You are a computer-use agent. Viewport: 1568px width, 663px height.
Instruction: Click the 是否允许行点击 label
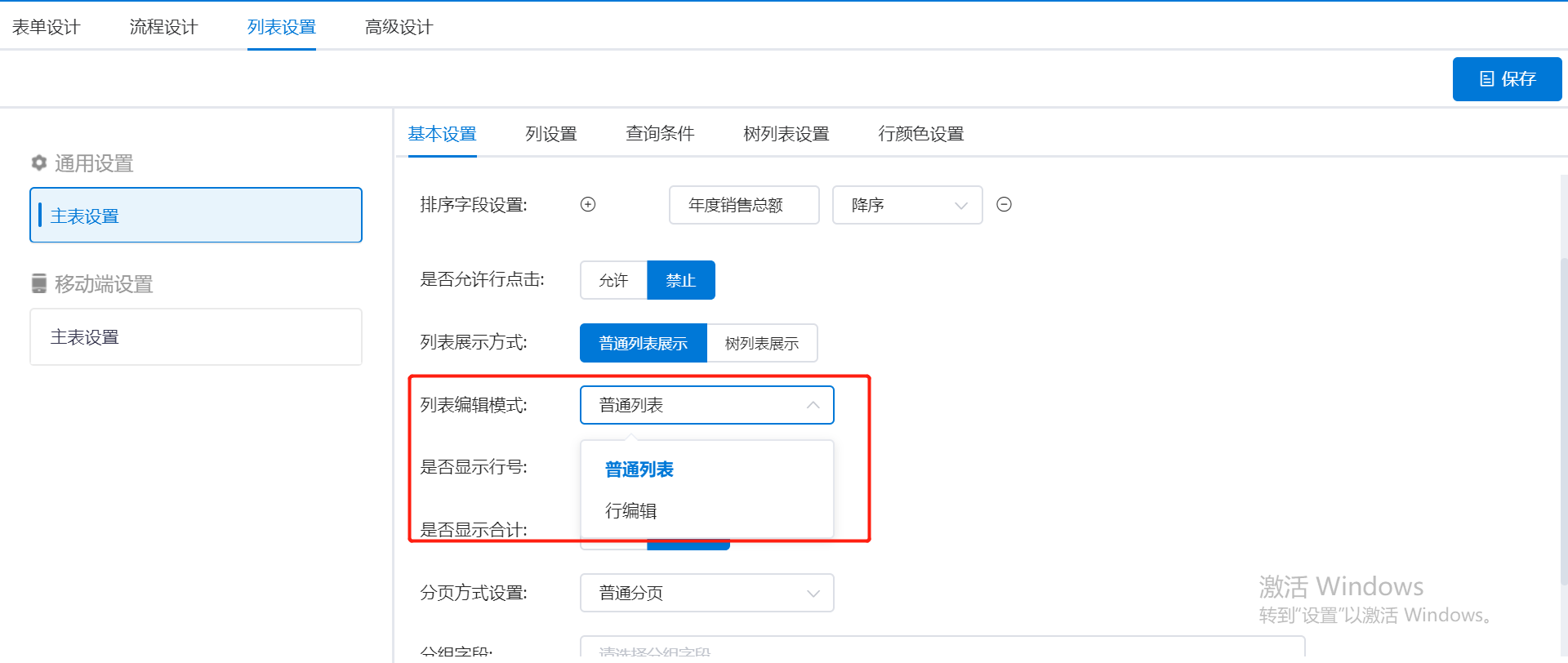(x=482, y=279)
